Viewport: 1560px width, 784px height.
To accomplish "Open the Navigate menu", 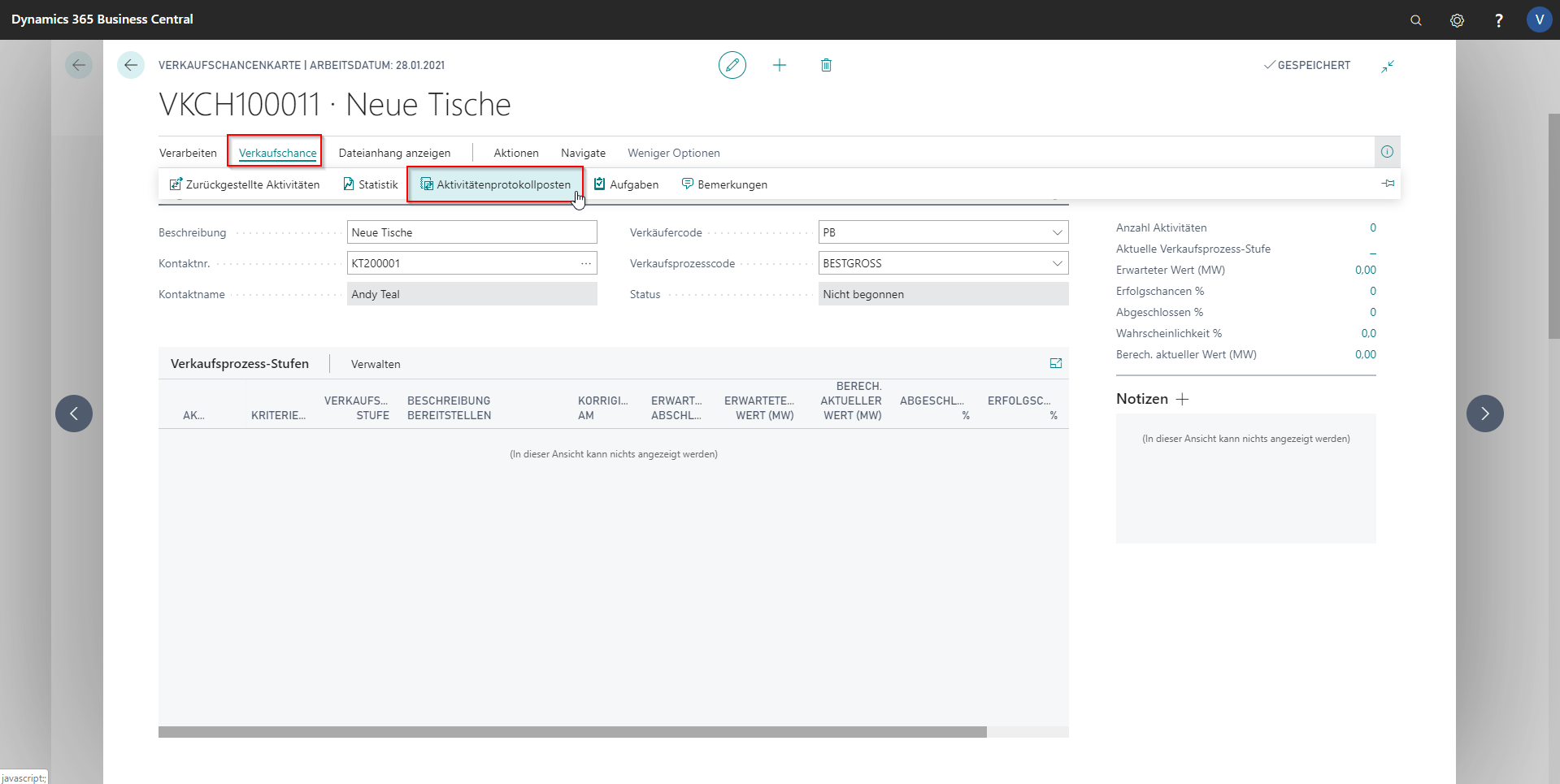I will coord(583,153).
